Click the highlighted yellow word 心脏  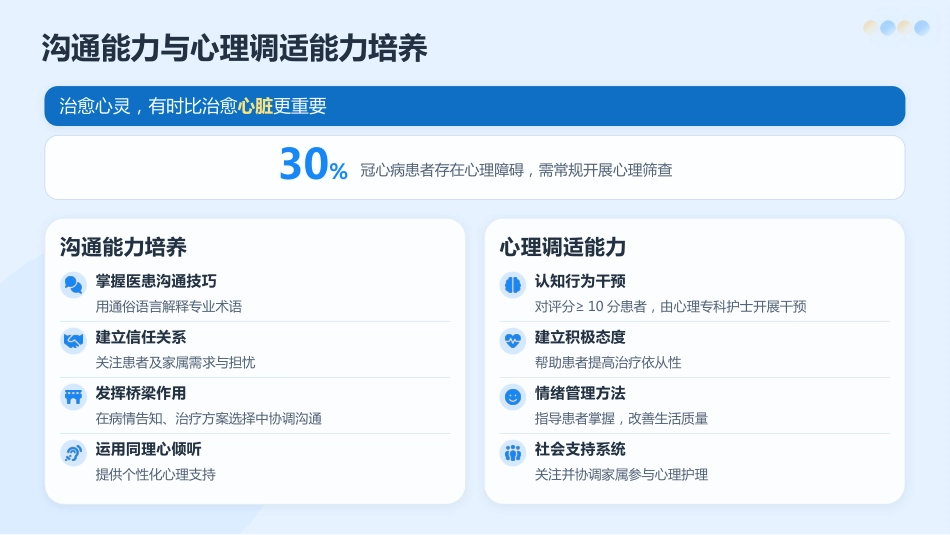(x=255, y=106)
